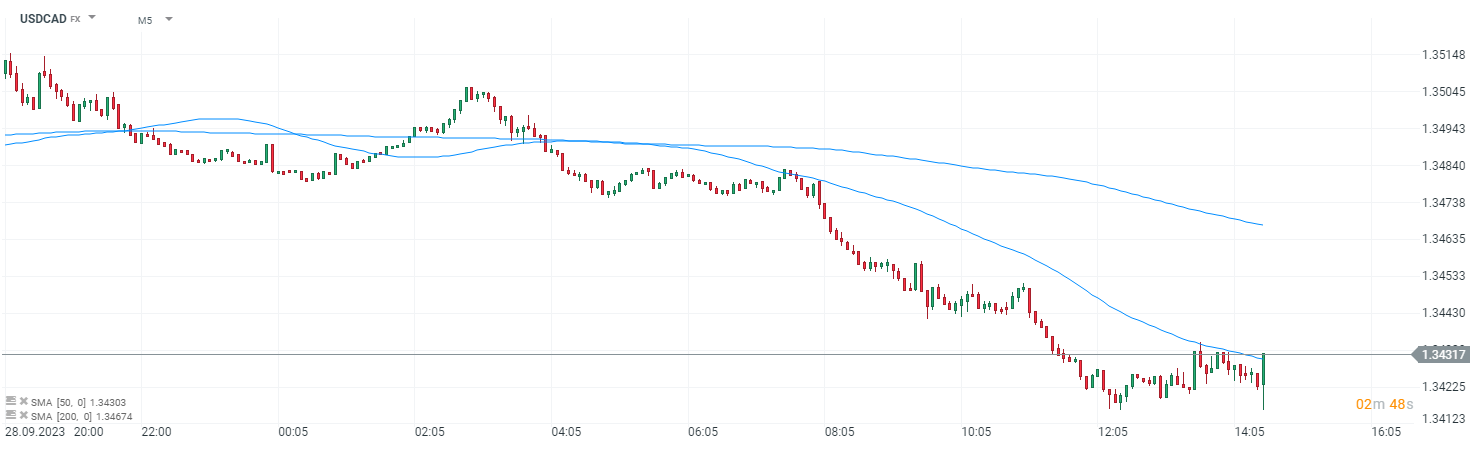
Task: Click the 1.34123 price axis label
Action: tap(1443, 418)
